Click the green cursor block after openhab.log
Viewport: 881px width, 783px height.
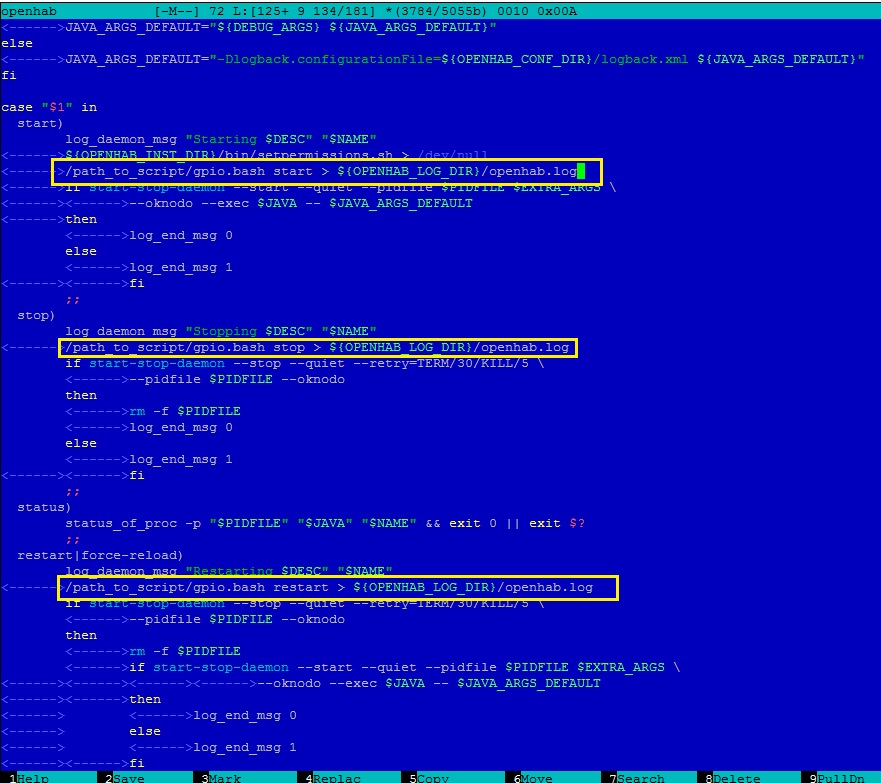[581, 172]
